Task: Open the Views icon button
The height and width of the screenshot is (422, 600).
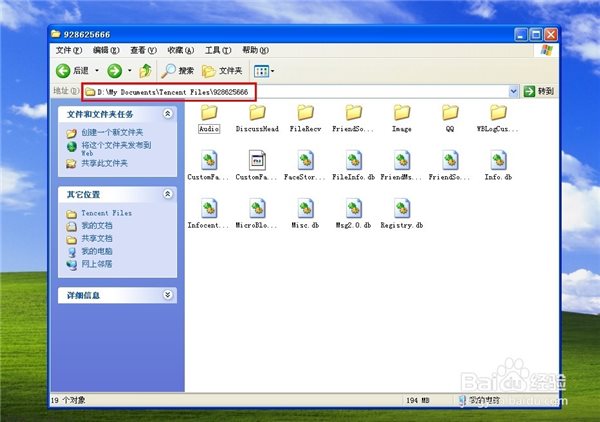Action: (x=261, y=71)
